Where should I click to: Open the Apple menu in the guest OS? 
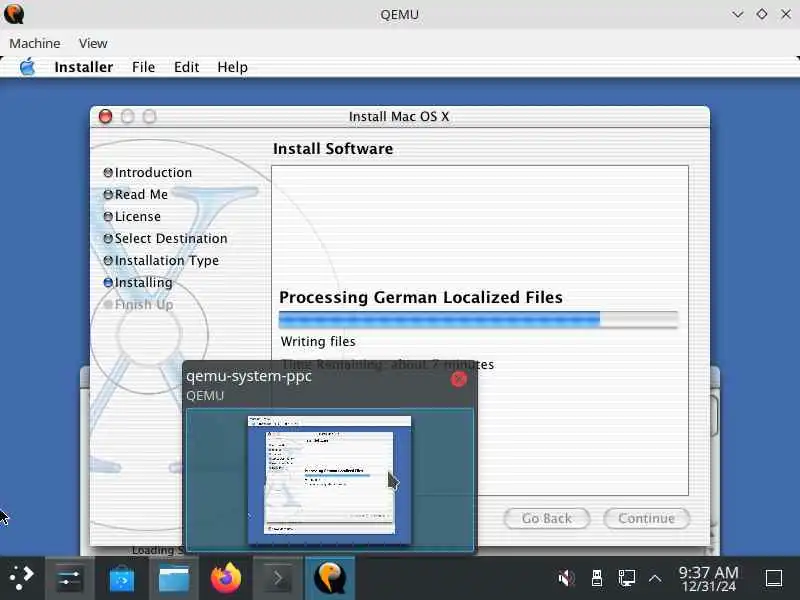(x=28, y=67)
